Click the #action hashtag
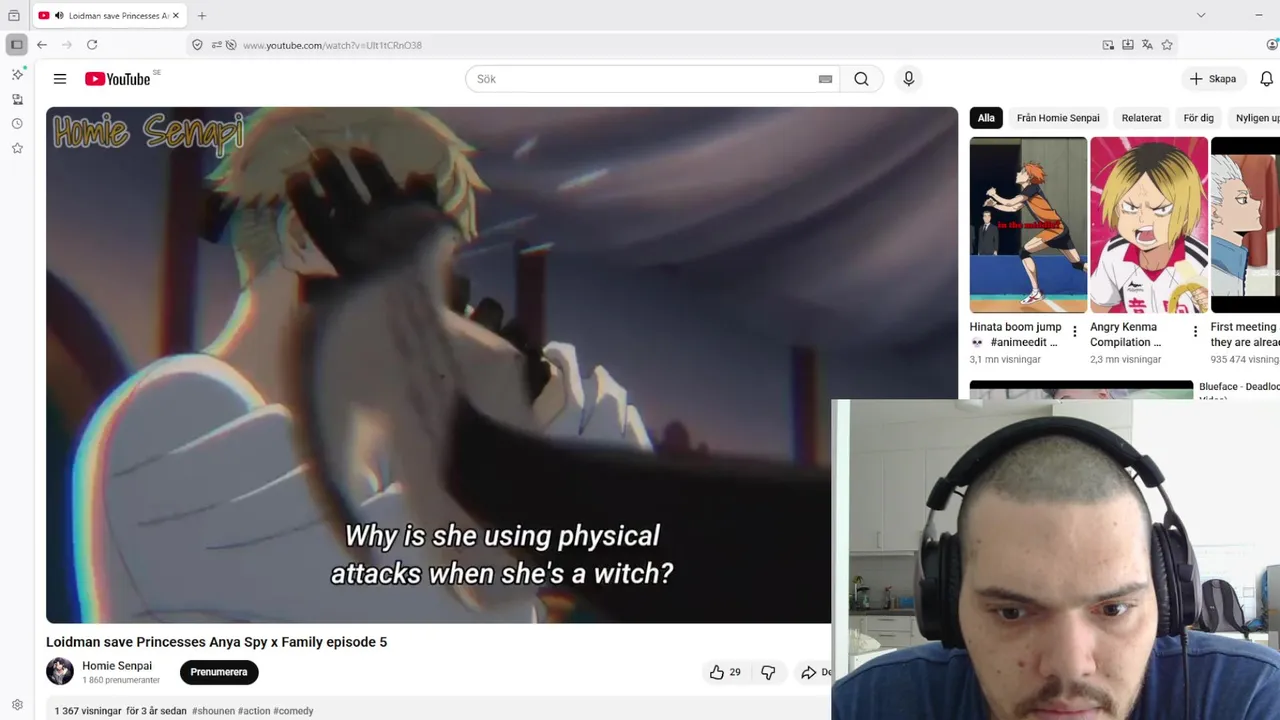The image size is (1280, 720). click(x=254, y=711)
